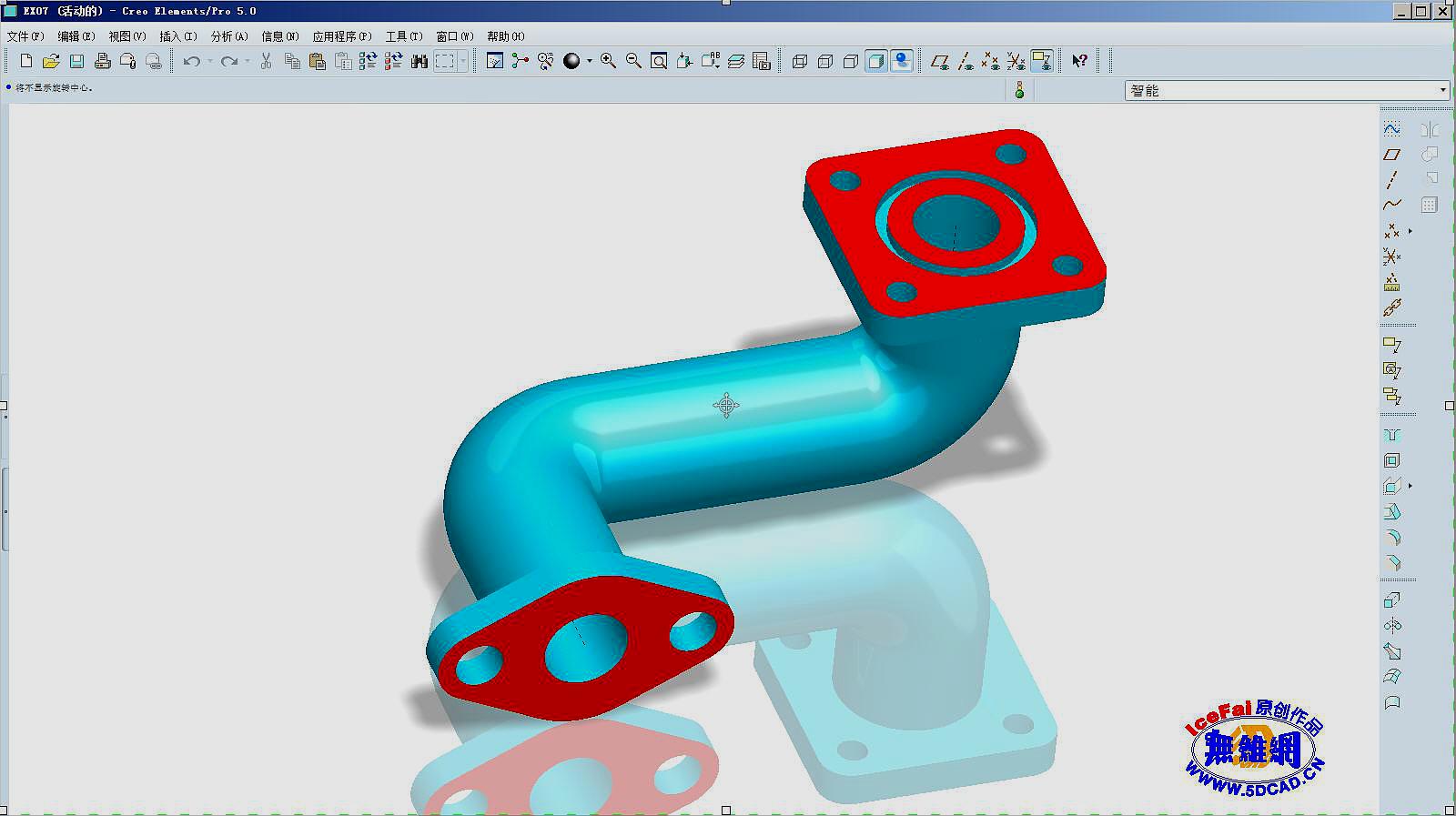This screenshot has width=1456, height=816.
Task: Select the draft feature tool
Action: 1391,511
